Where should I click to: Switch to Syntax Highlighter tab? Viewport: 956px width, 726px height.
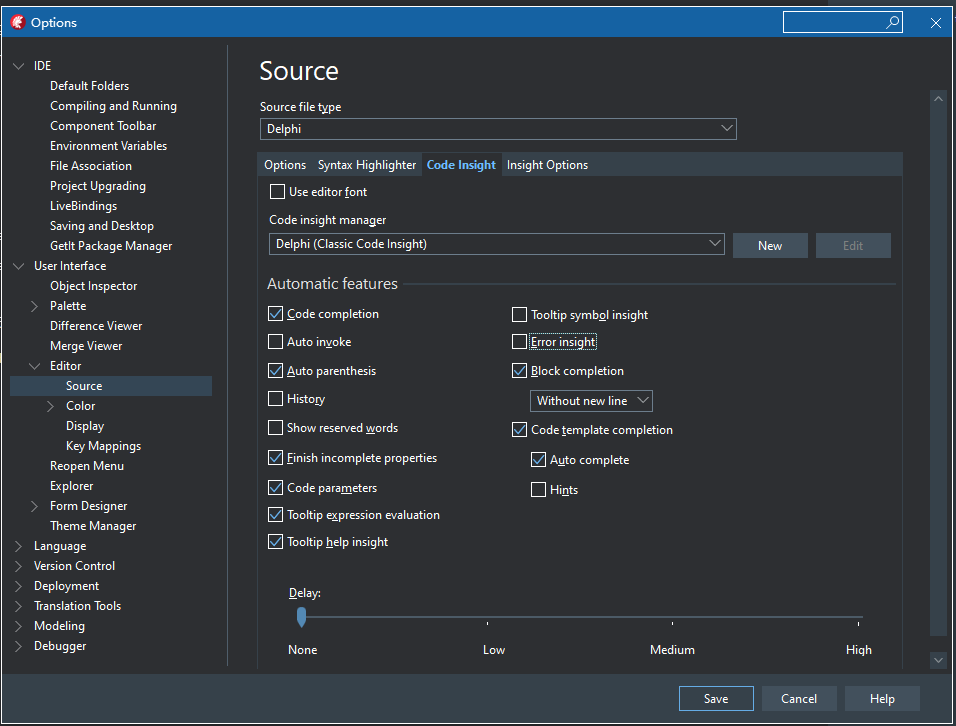click(367, 165)
